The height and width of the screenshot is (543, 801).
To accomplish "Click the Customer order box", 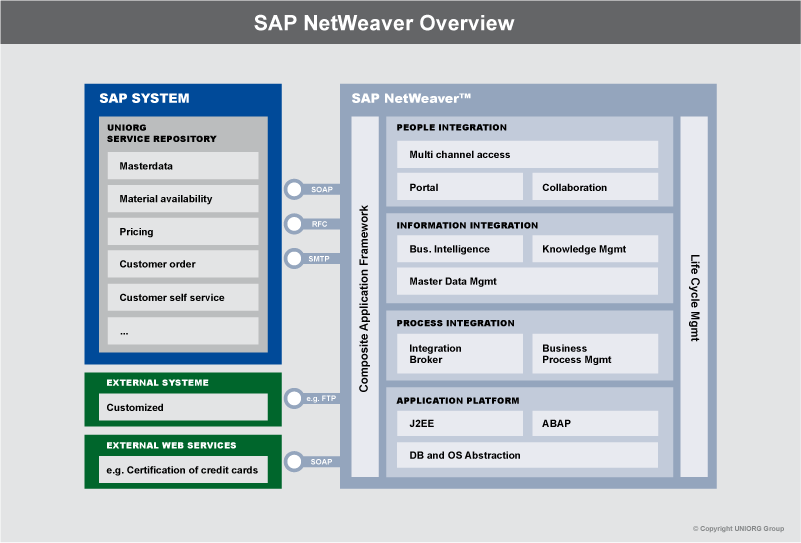I will (183, 264).
